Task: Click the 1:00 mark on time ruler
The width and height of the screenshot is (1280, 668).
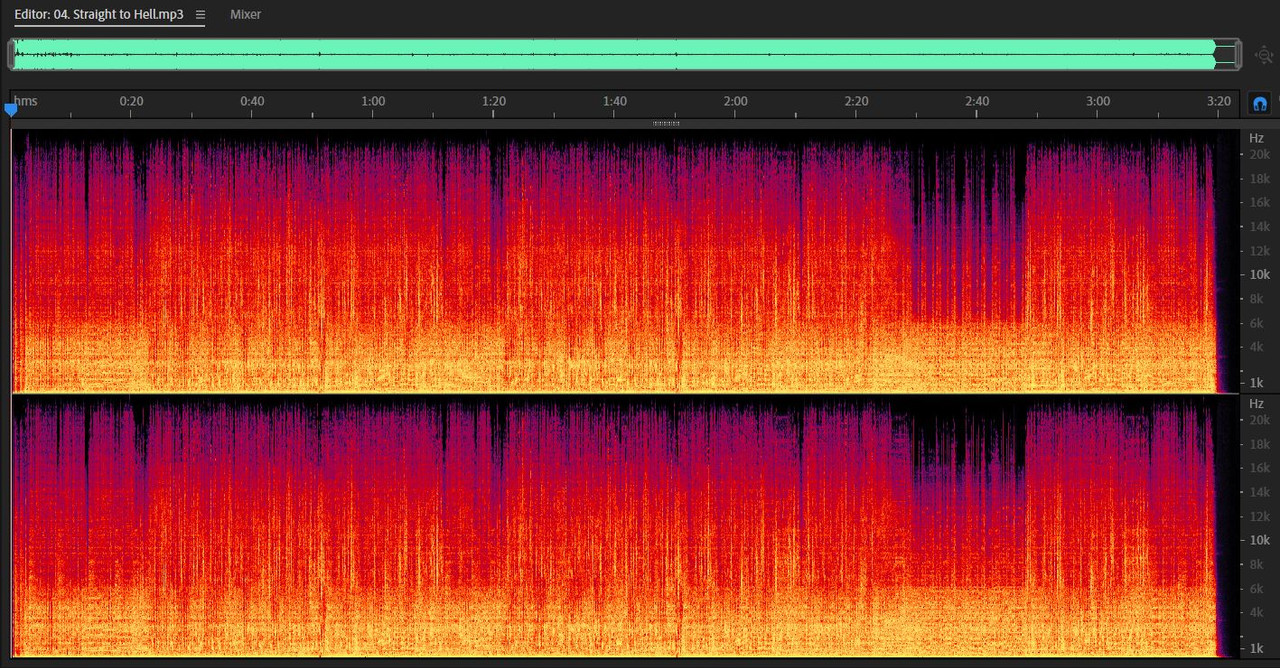Action: (x=373, y=101)
